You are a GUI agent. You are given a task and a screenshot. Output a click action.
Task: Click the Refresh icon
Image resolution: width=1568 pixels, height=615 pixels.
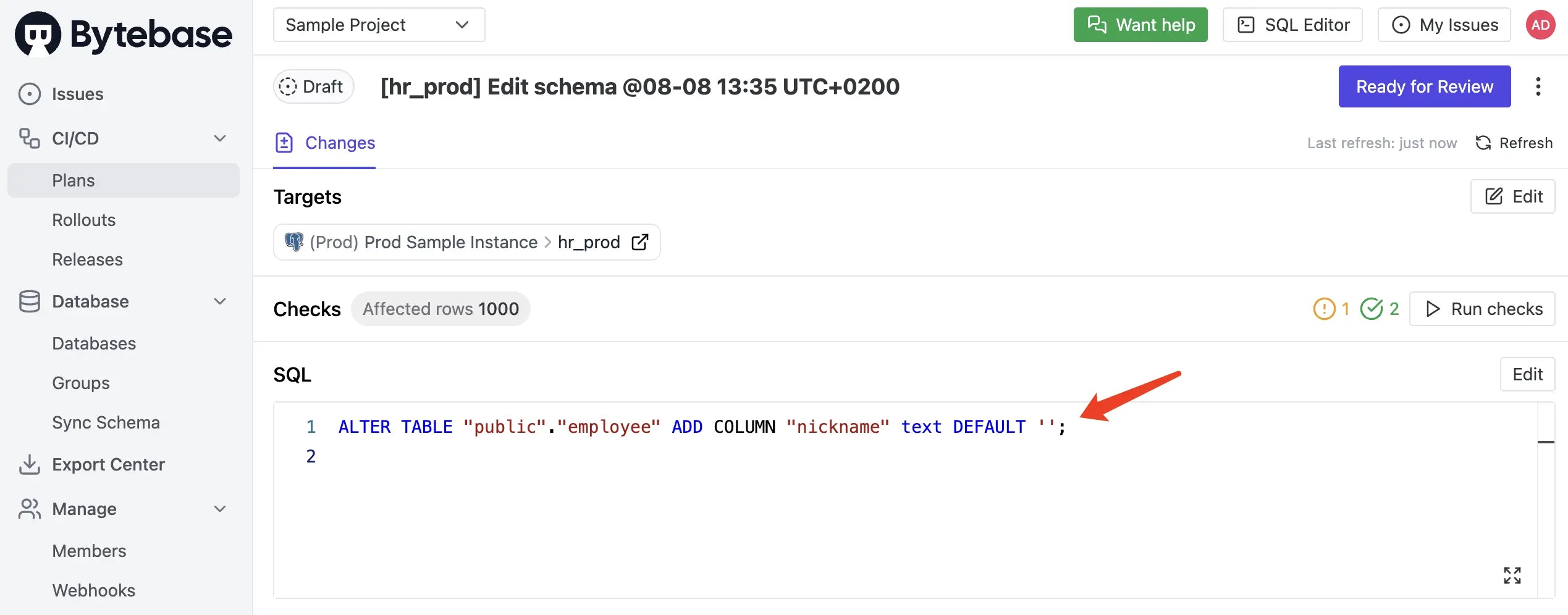click(1483, 143)
